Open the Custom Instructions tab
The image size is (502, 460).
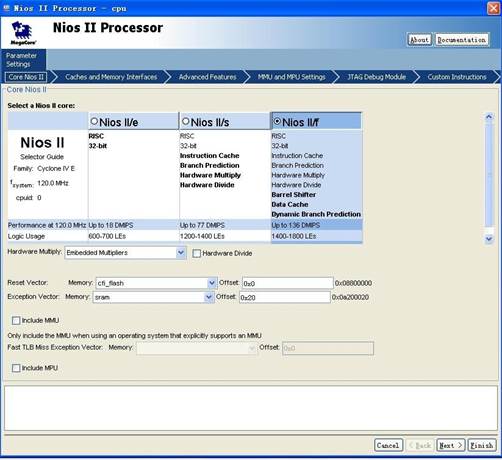point(457,77)
